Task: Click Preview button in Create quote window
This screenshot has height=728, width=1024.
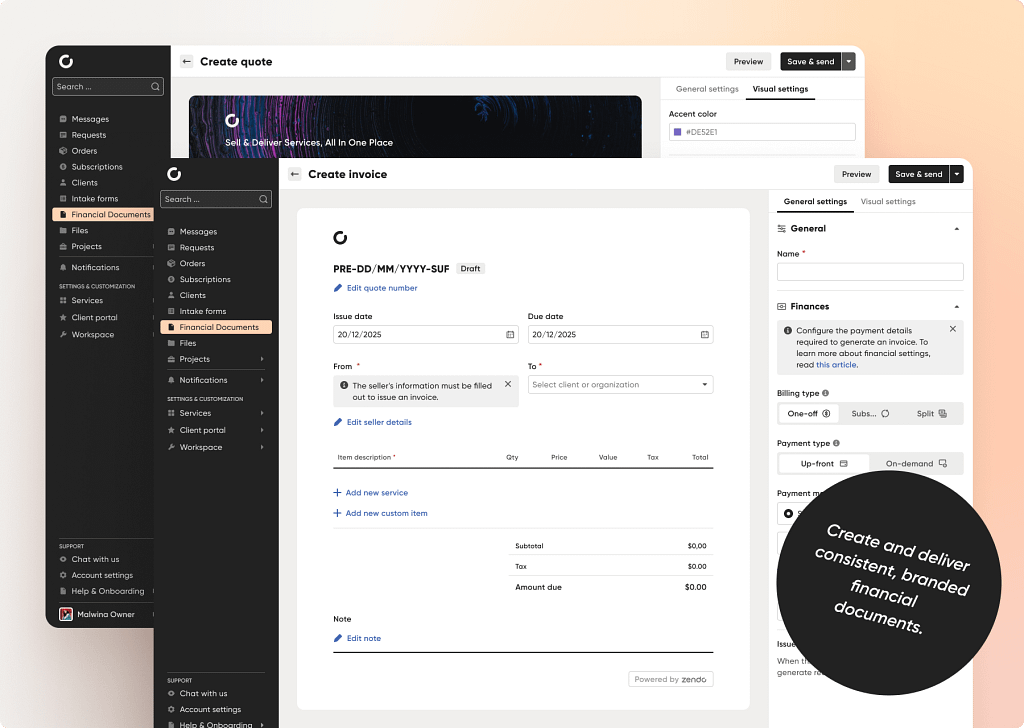Action: (748, 61)
